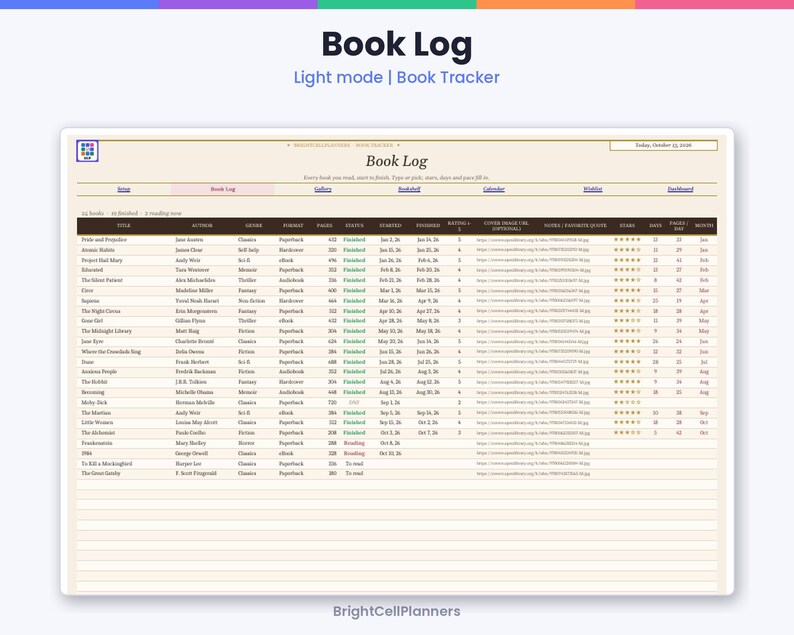794x635 pixels.
Task: Open the cover image URL for The Great Gatsby
Action: [x=533, y=474]
